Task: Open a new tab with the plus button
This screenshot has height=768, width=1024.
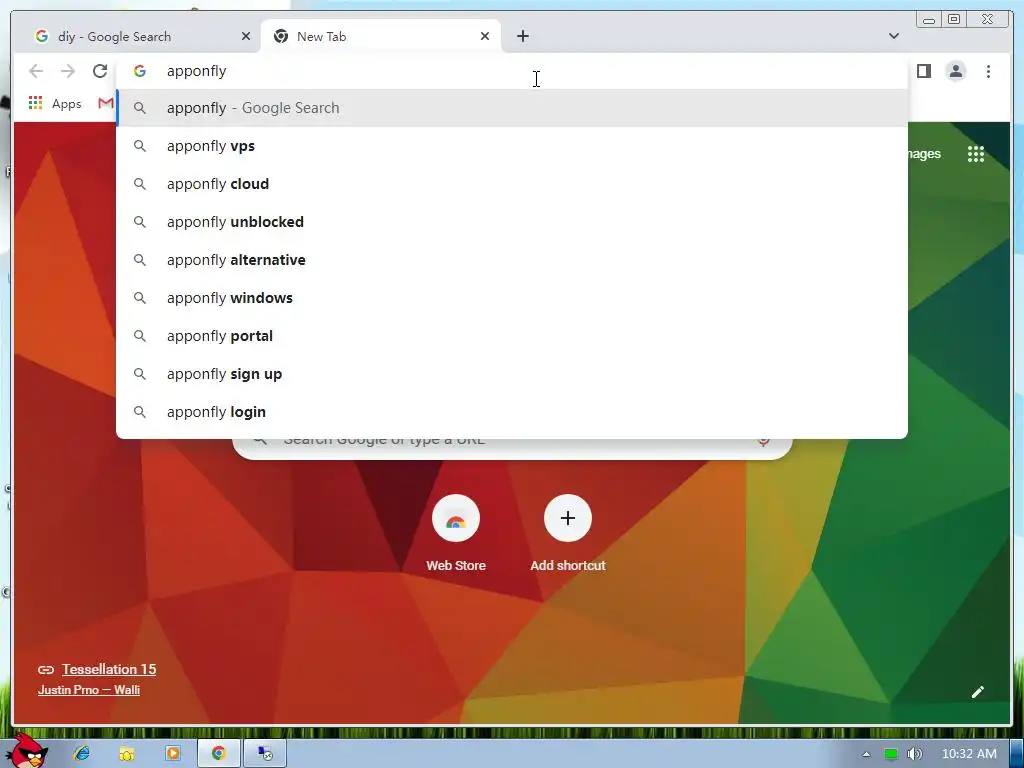Action: click(522, 37)
